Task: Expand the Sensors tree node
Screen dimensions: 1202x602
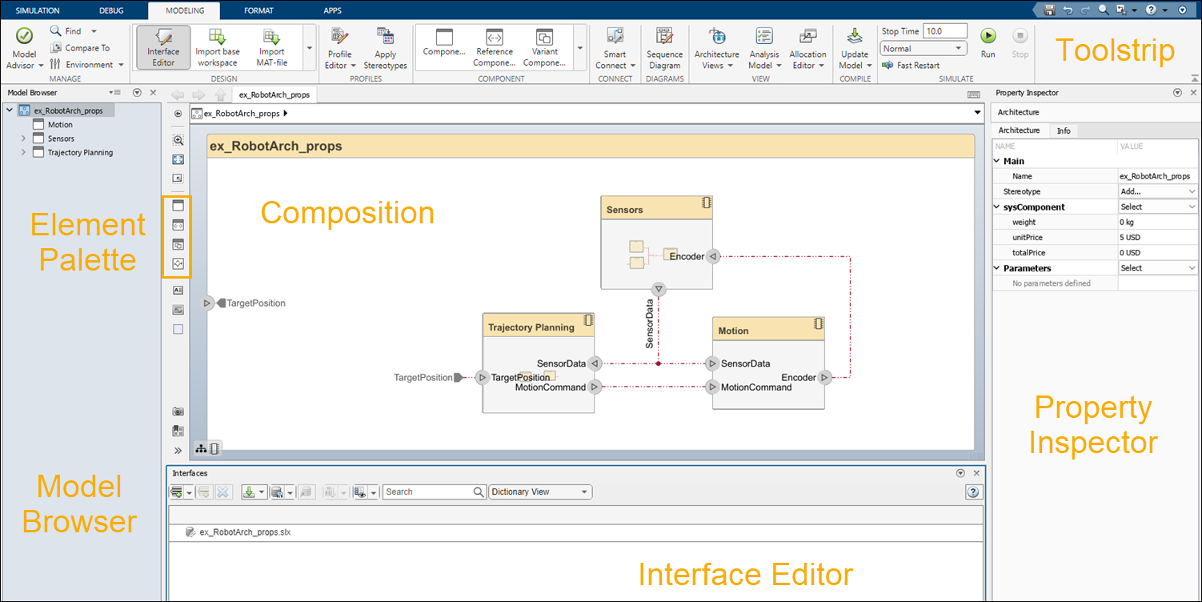Action: [24, 139]
